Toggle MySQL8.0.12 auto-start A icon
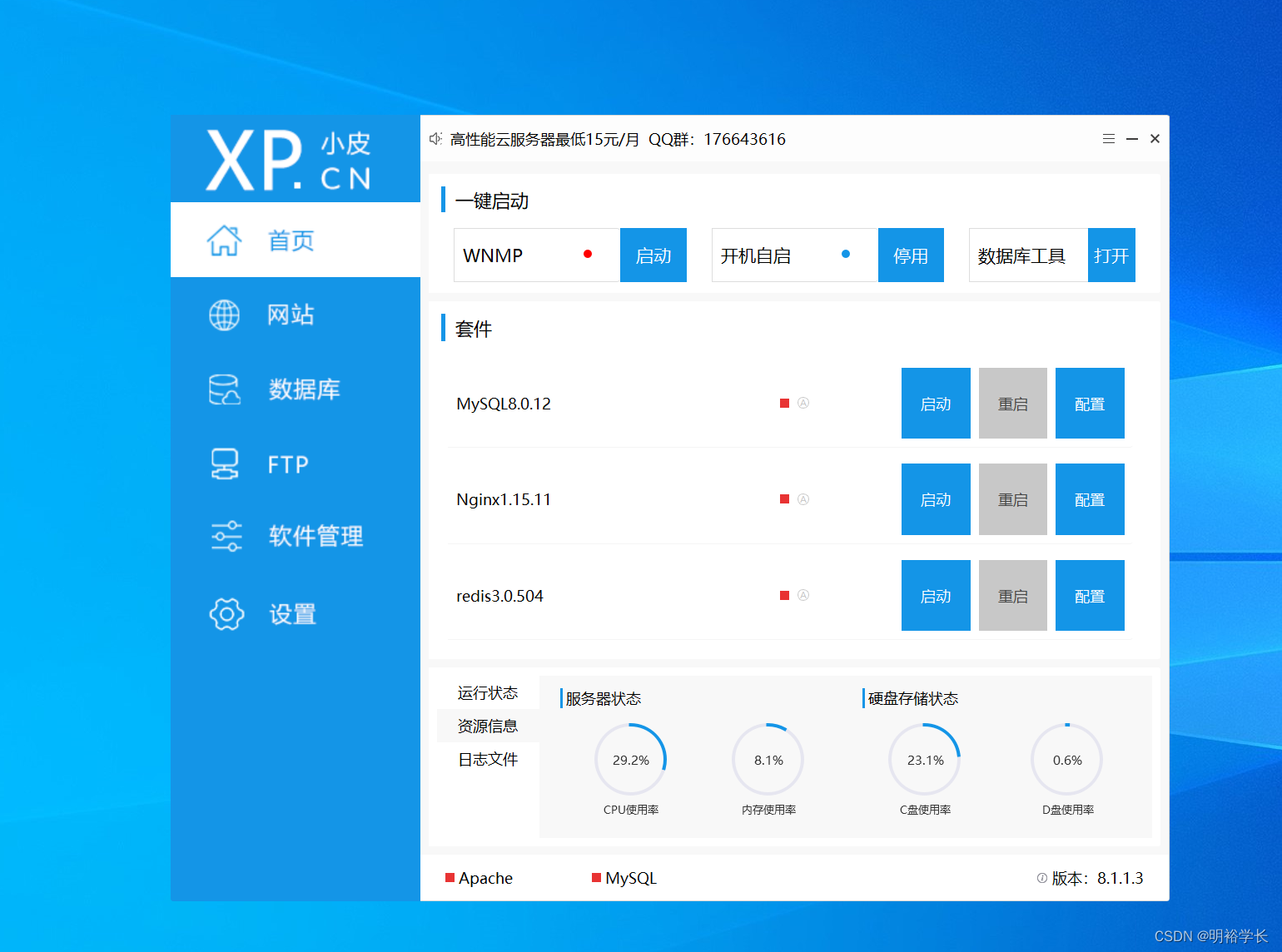 click(803, 403)
